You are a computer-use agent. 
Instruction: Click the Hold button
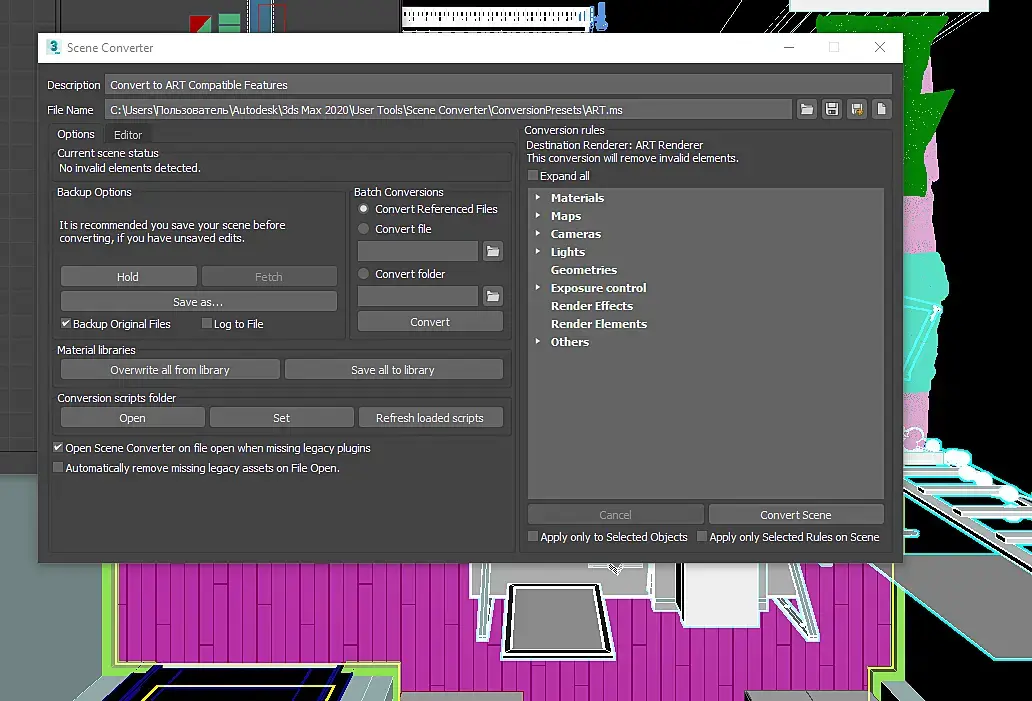(x=128, y=276)
